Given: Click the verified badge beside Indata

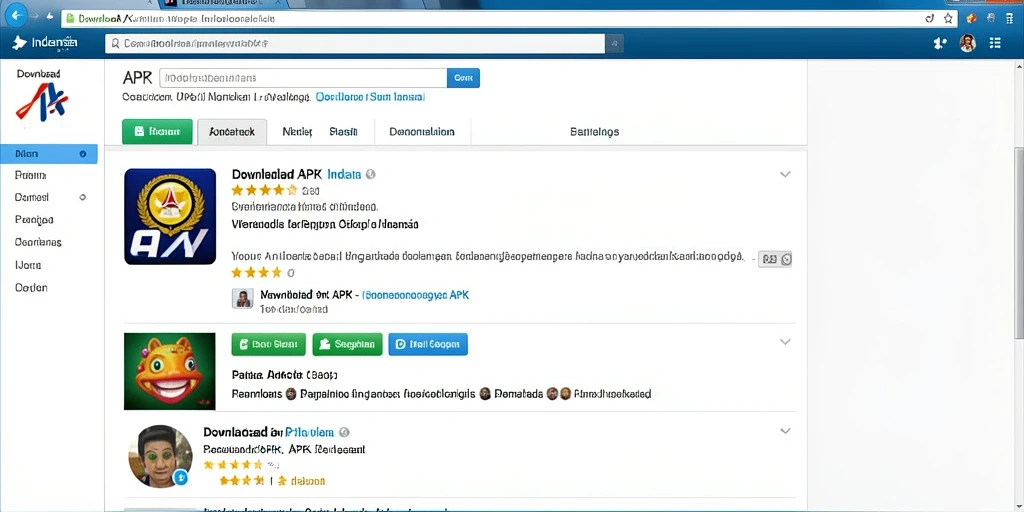Looking at the screenshot, I should 371,174.
